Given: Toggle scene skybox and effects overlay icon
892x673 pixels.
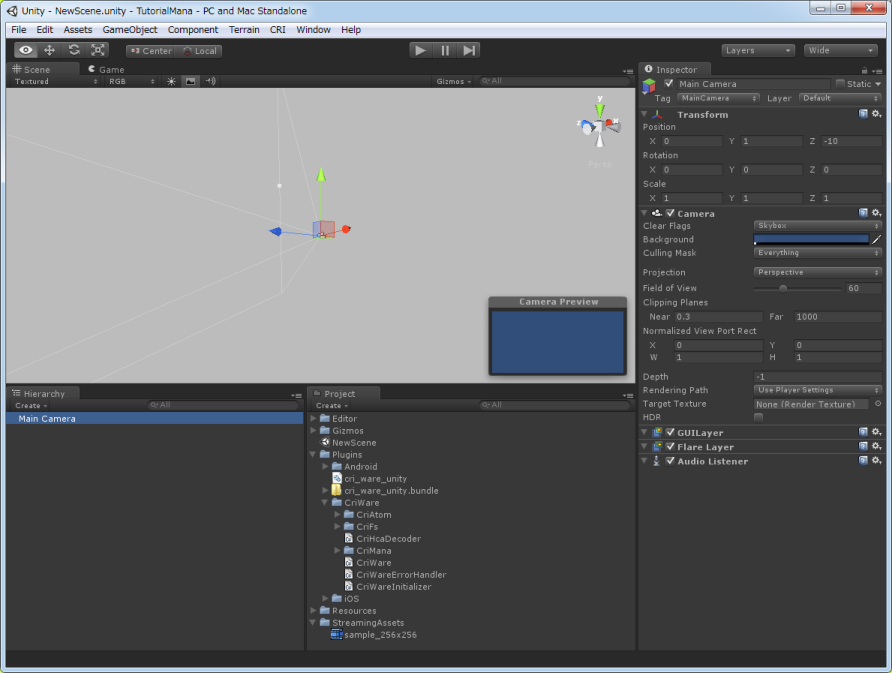Looking at the screenshot, I should coord(191,81).
